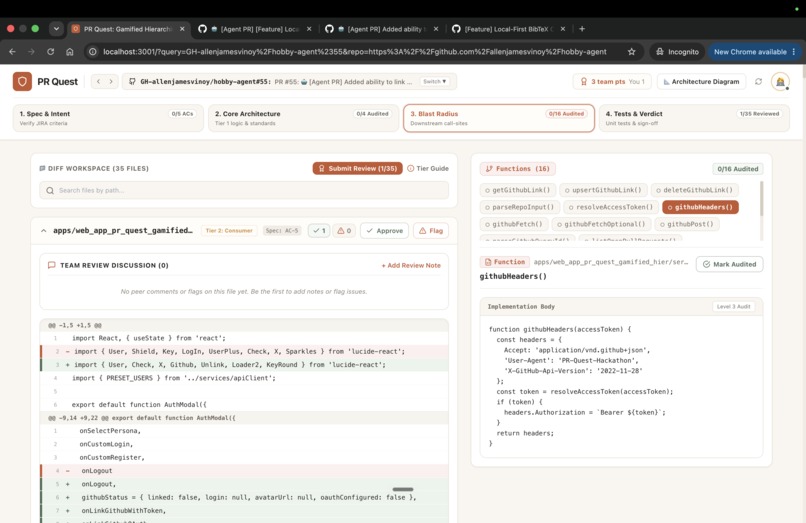Viewport: 806px width, 523px height.
Task: Select the githubFetch() function chip
Action: point(514,224)
